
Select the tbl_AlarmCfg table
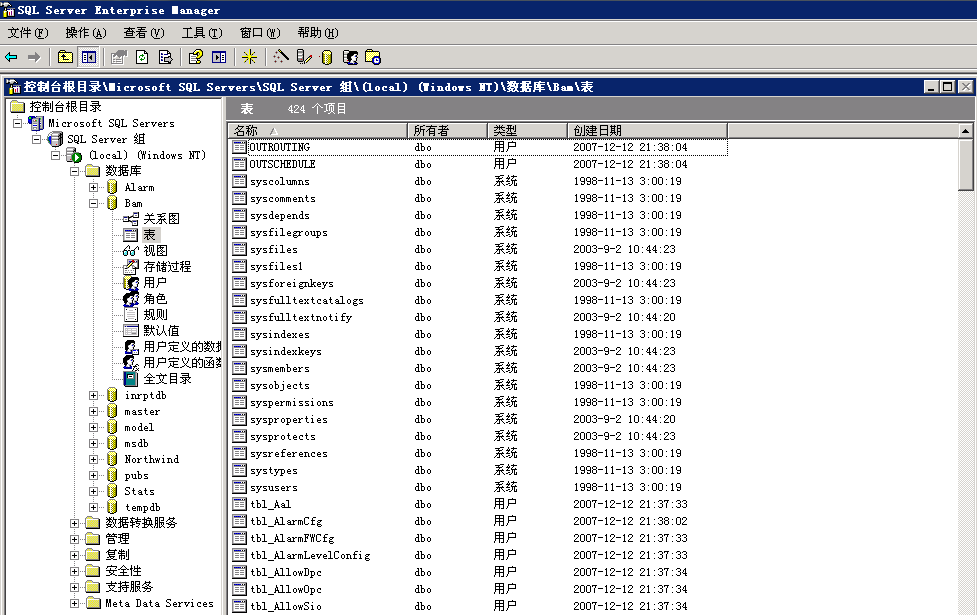(x=286, y=521)
